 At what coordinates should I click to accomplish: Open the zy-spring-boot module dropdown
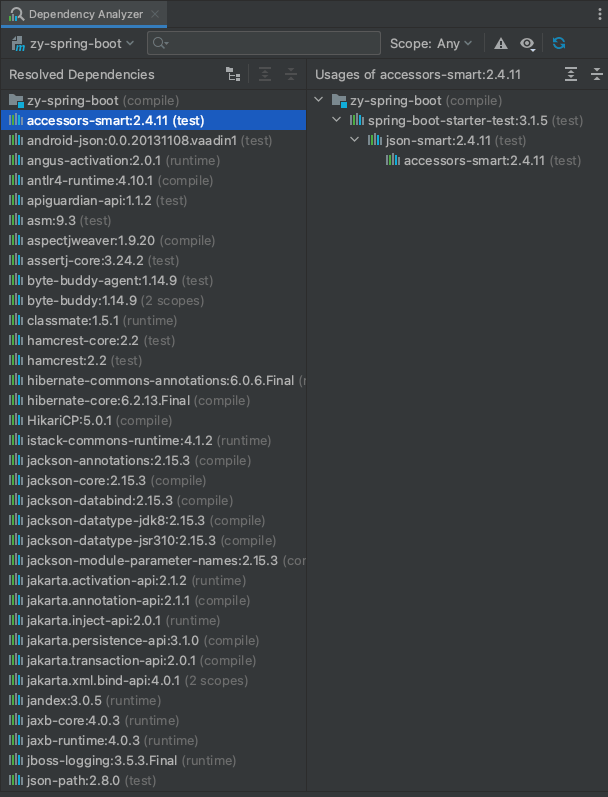click(x=72, y=44)
